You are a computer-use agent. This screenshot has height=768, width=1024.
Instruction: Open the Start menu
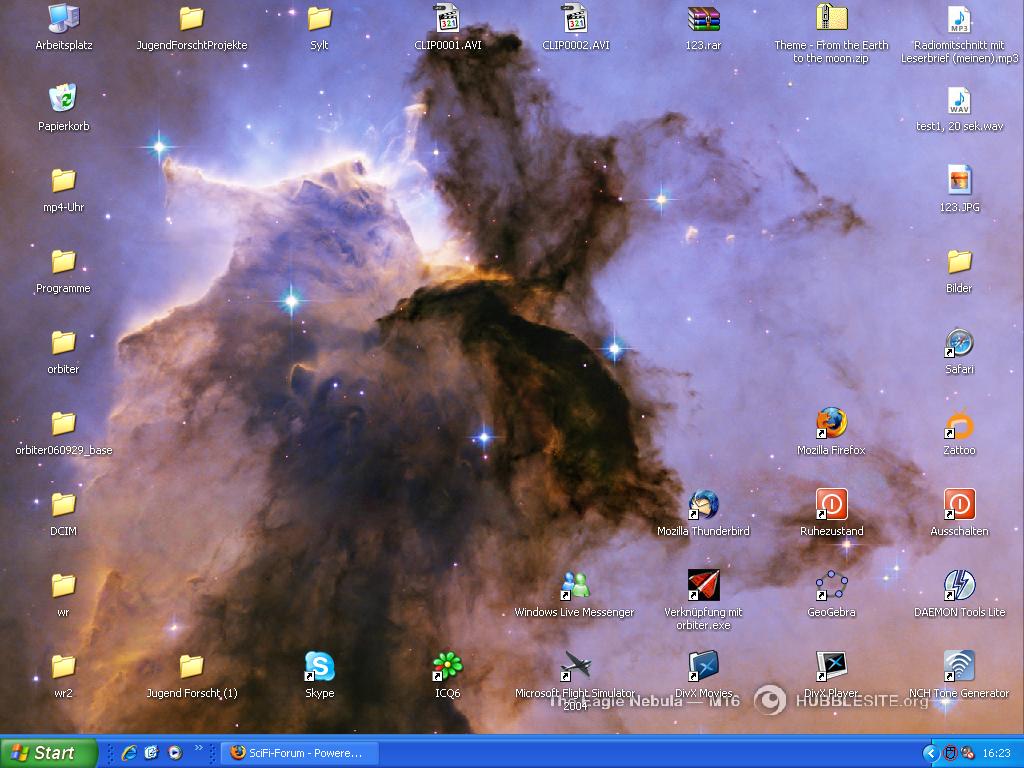pyautogui.click(x=48, y=753)
